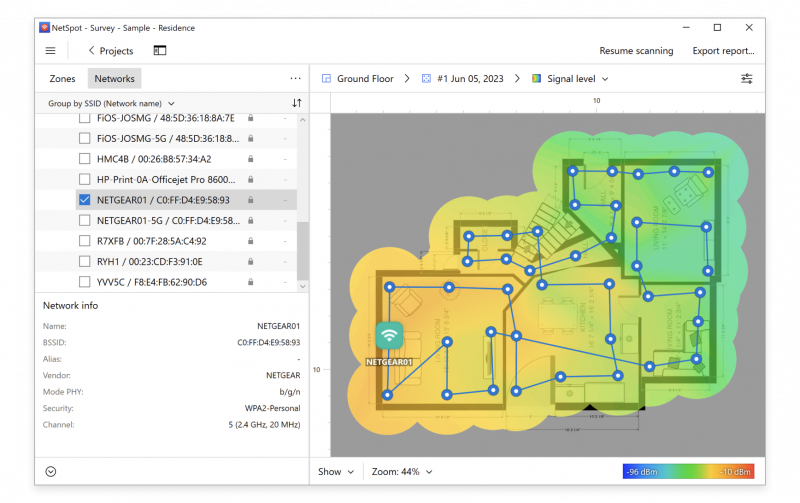Select the R7XFB / 00:7F:28:5A:C4:92 row
Viewport: 800px width, 503px height.
click(x=186, y=241)
